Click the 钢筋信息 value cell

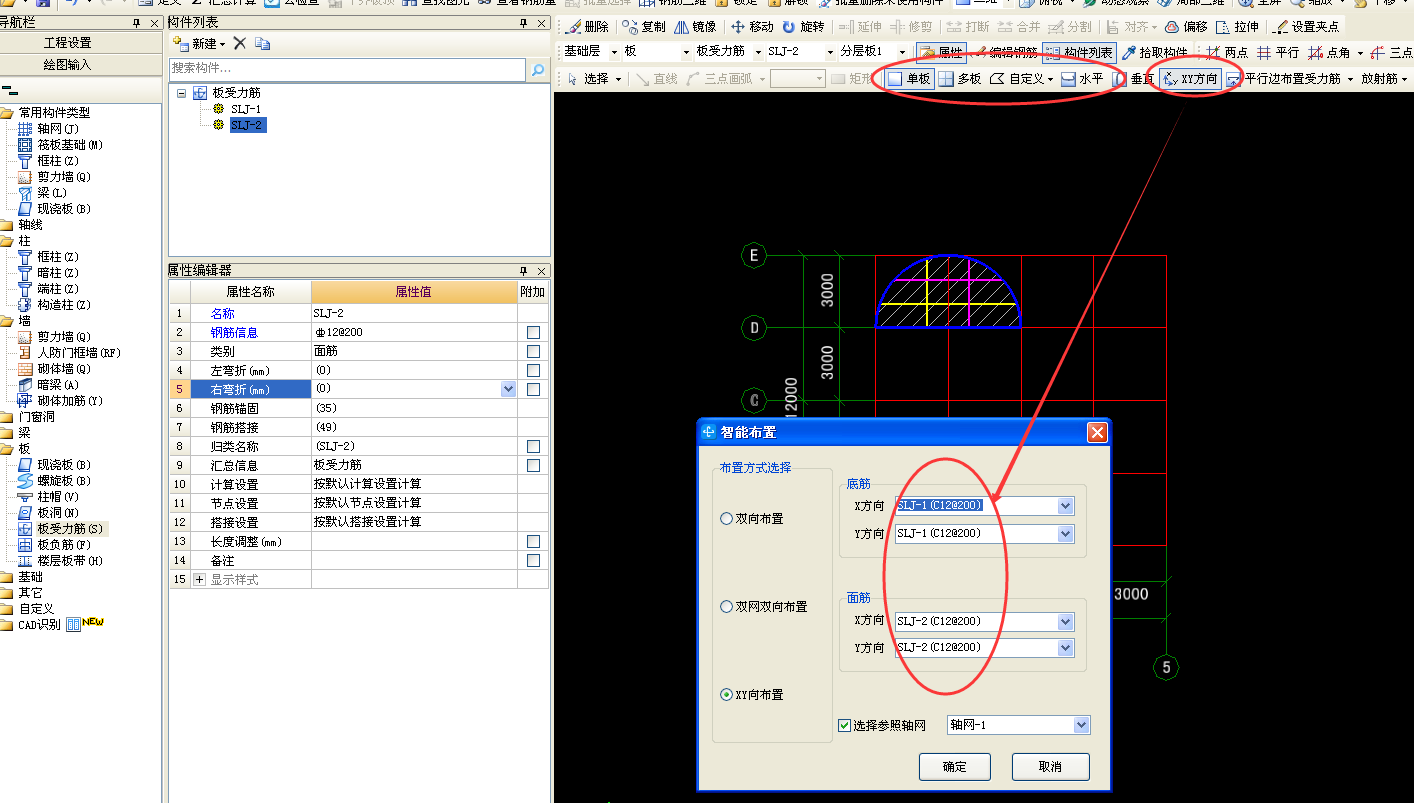414,332
